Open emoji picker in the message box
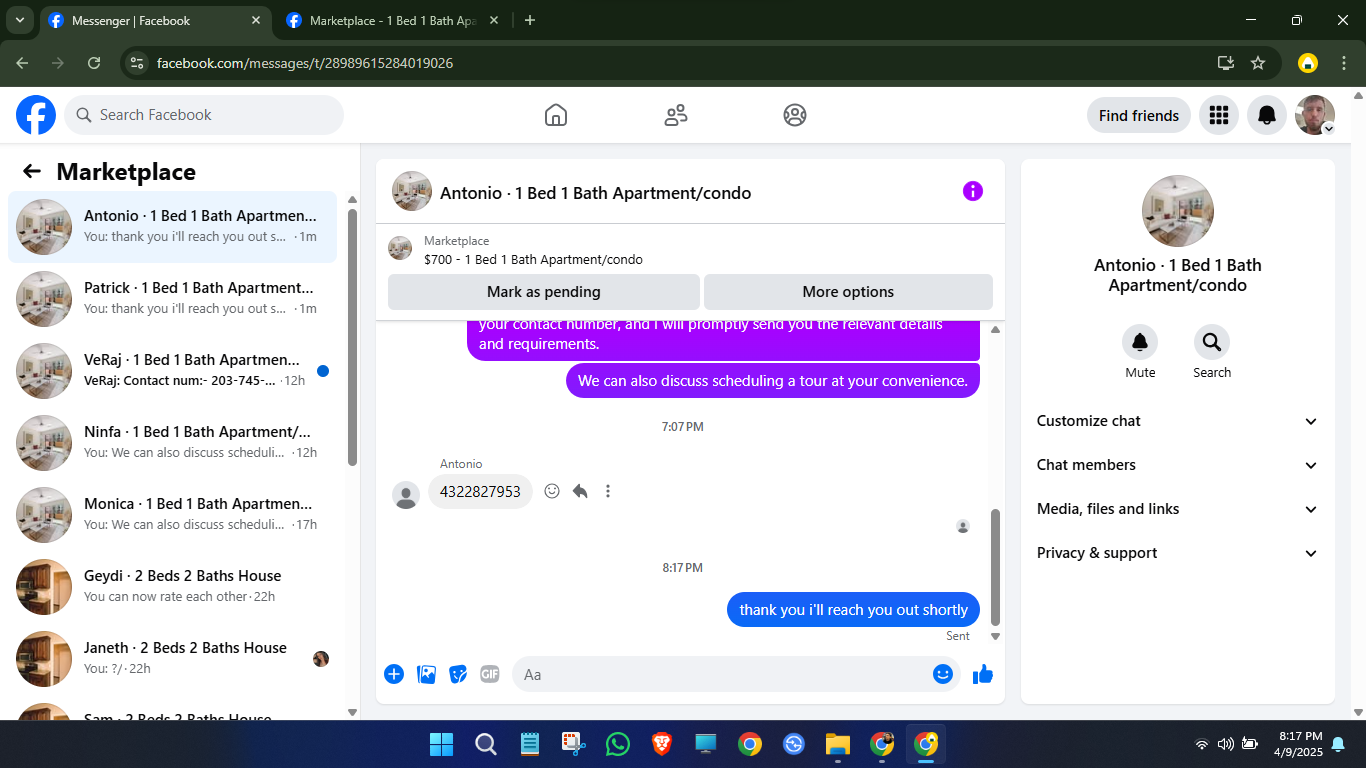Screen dimensions: 1366x768 coord(943,674)
